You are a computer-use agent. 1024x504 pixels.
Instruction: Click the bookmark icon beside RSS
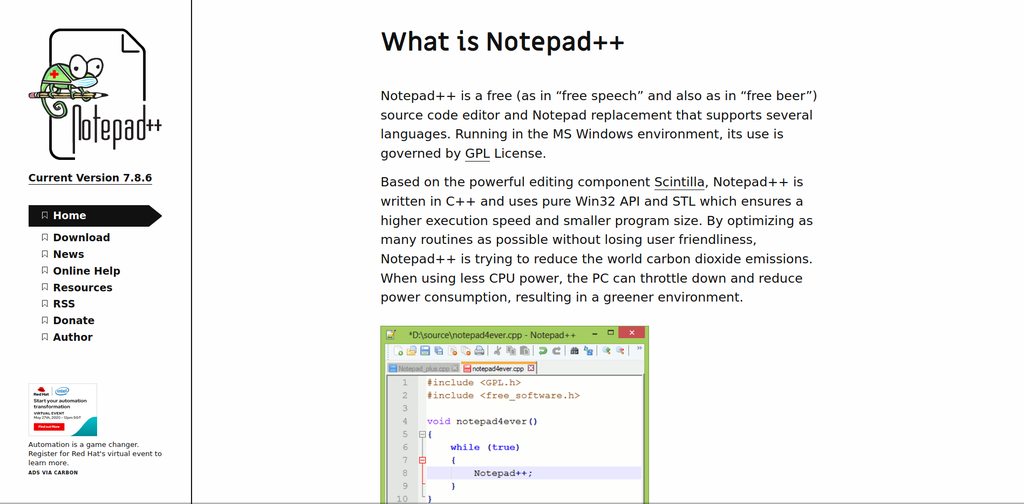44,304
